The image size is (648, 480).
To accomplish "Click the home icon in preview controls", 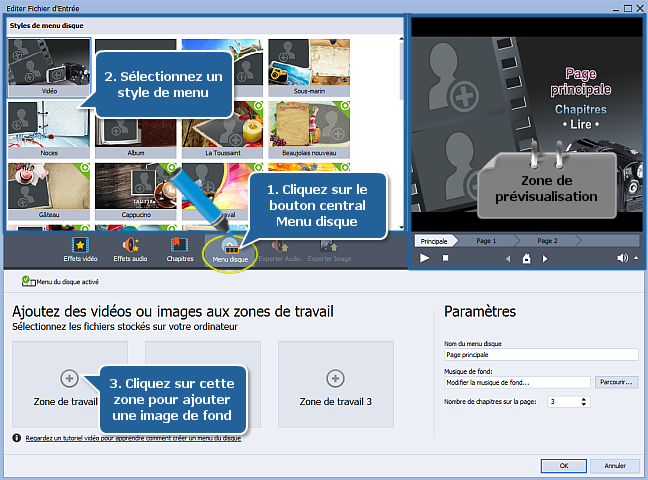I will point(526,258).
